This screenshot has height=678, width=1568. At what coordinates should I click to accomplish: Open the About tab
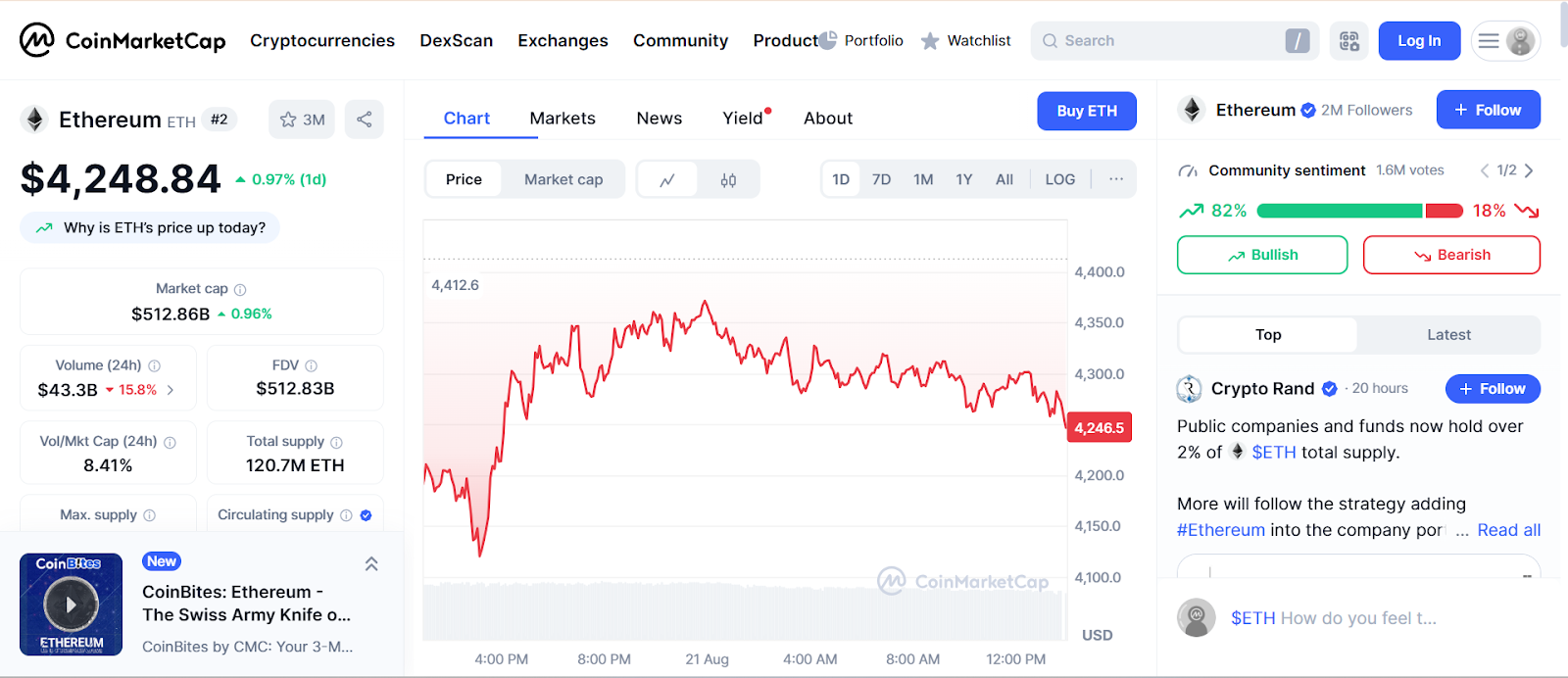tap(828, 119)
